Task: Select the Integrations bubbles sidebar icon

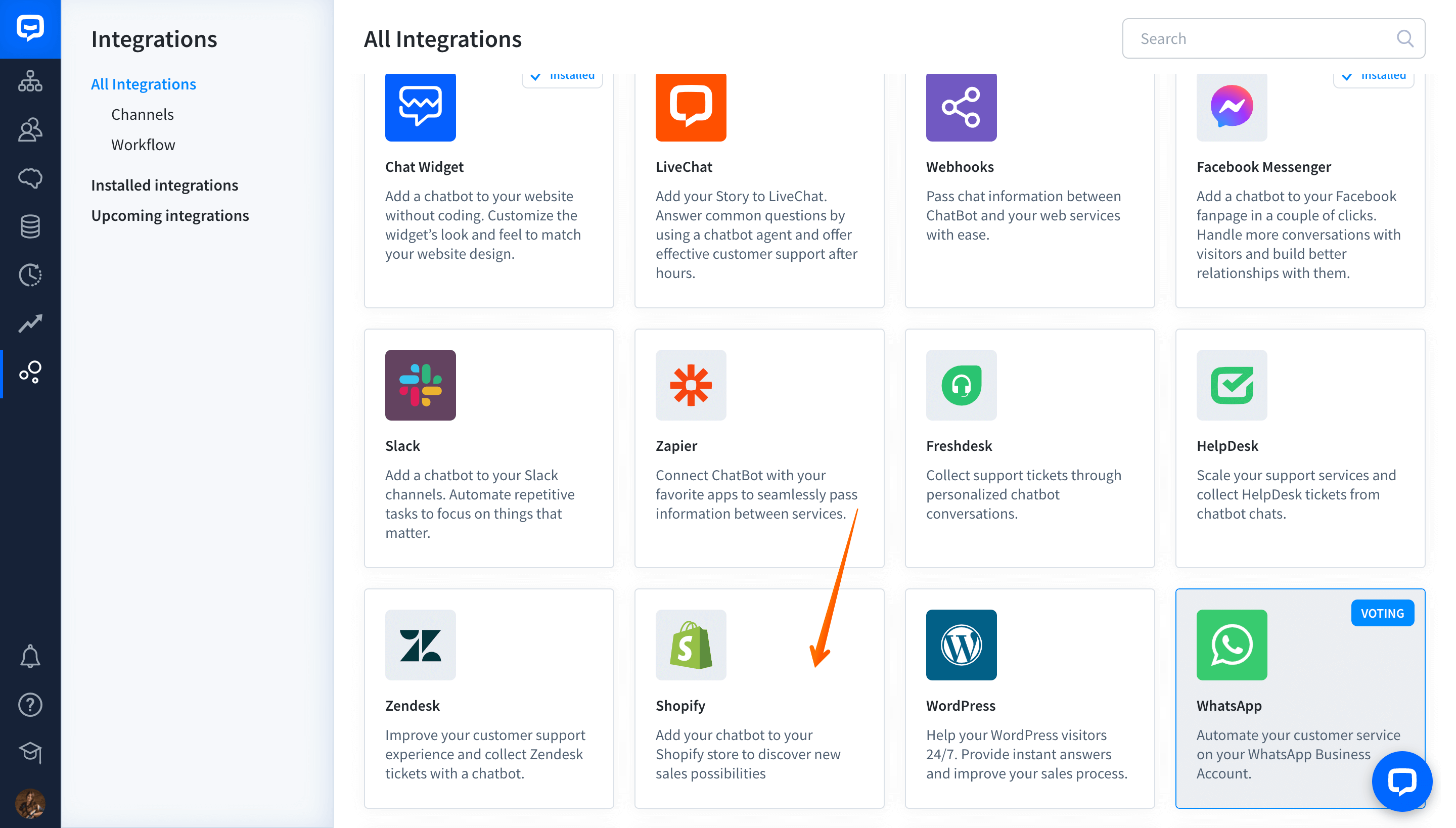Action: (30, 372)
